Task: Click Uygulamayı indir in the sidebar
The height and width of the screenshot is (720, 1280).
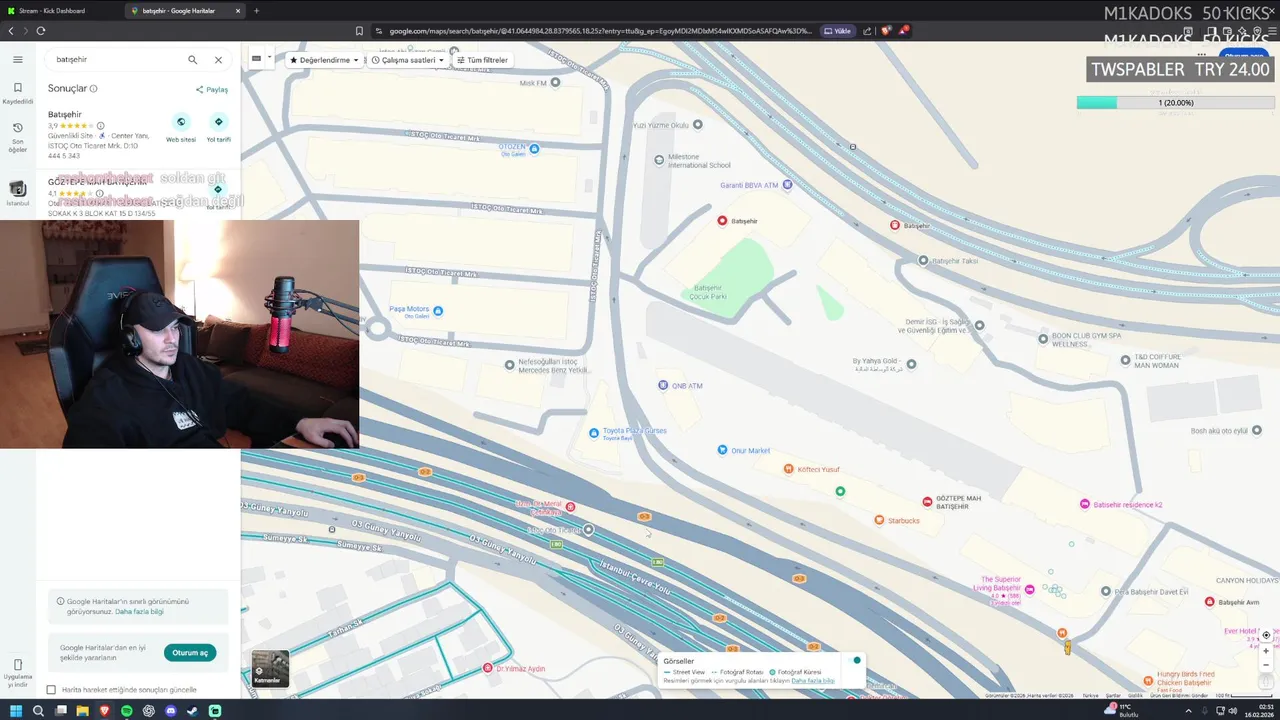Action: pyautogui.click(x=17, y=672)
